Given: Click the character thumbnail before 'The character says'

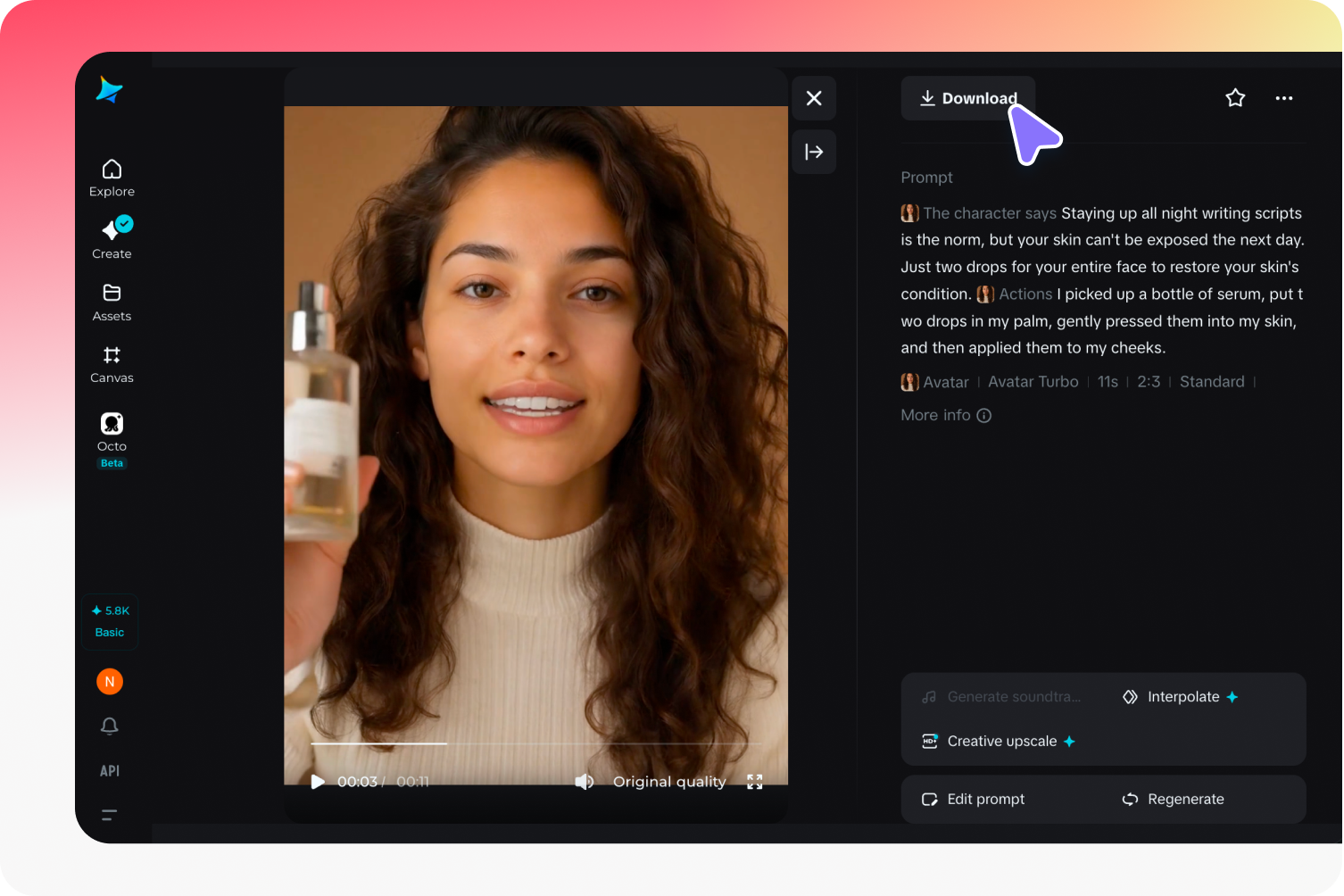Looking at the screenshot, I should (x=909, y=213).
